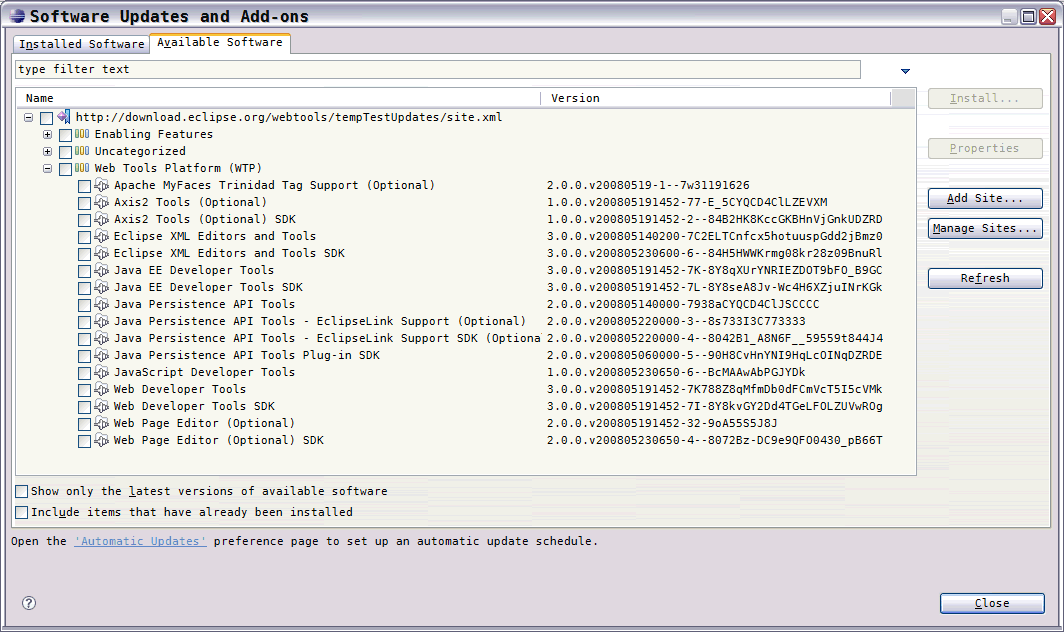Click the Web Tools Platform (WTP) category icon
Image resolution: width=1064 pixels, height=632 pixels.
coord(83,168)
